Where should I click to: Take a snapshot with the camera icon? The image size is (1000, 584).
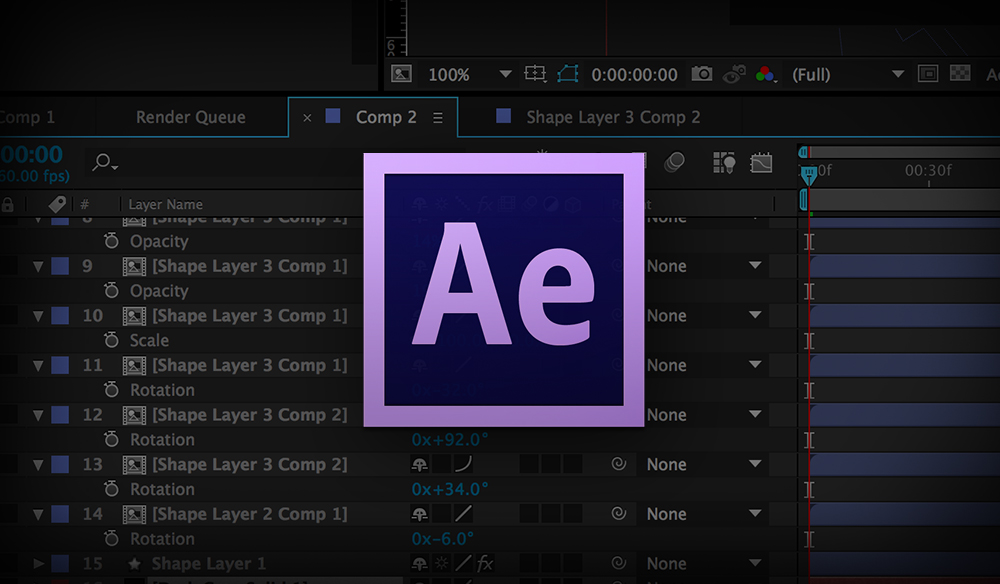coord(704,74)
